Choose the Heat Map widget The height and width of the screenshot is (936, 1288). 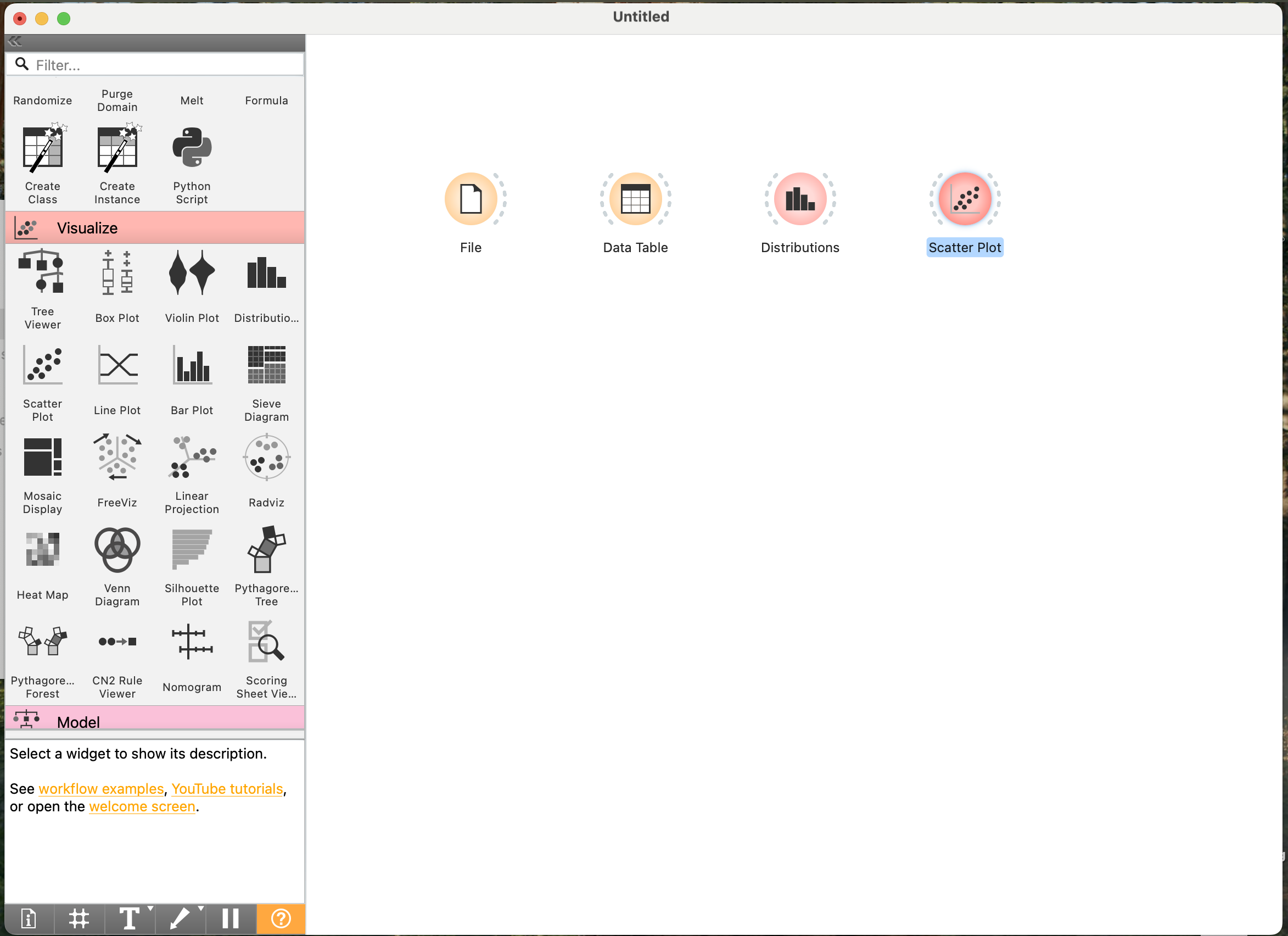pos(43,549)
